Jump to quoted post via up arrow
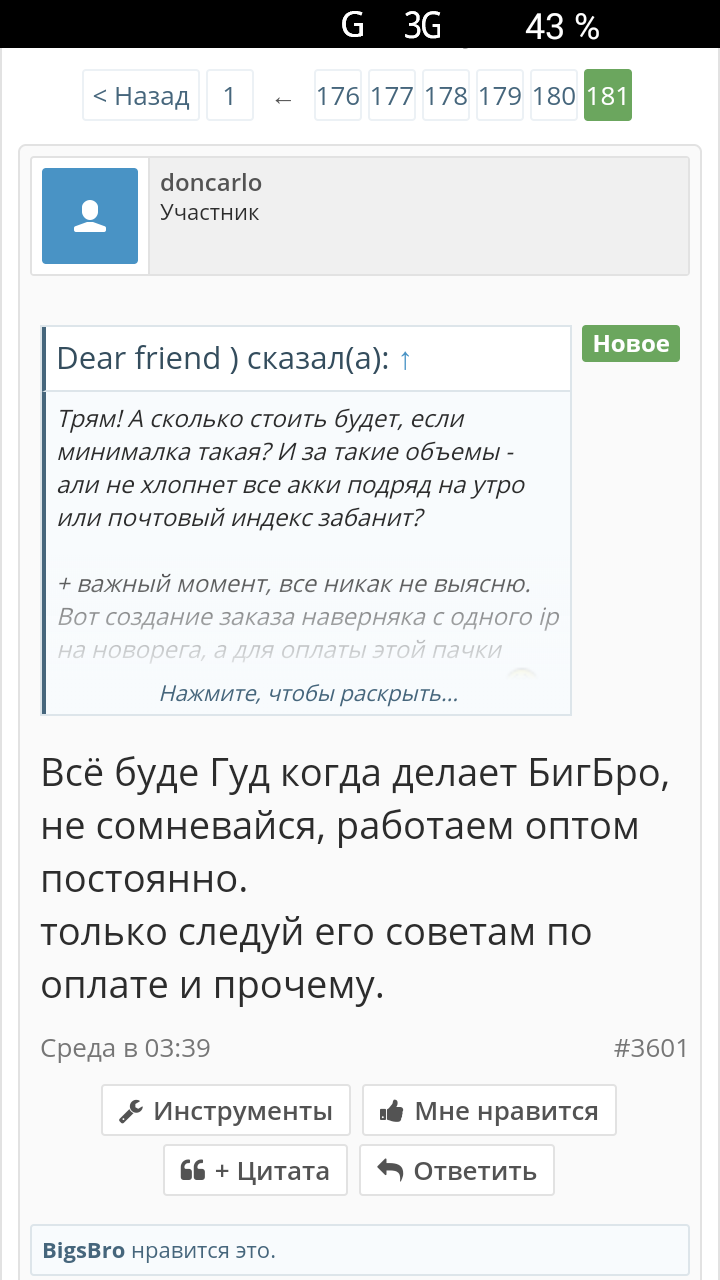Screen dimensions: 720x1280 pyautogui.click(x=404, y=360)
